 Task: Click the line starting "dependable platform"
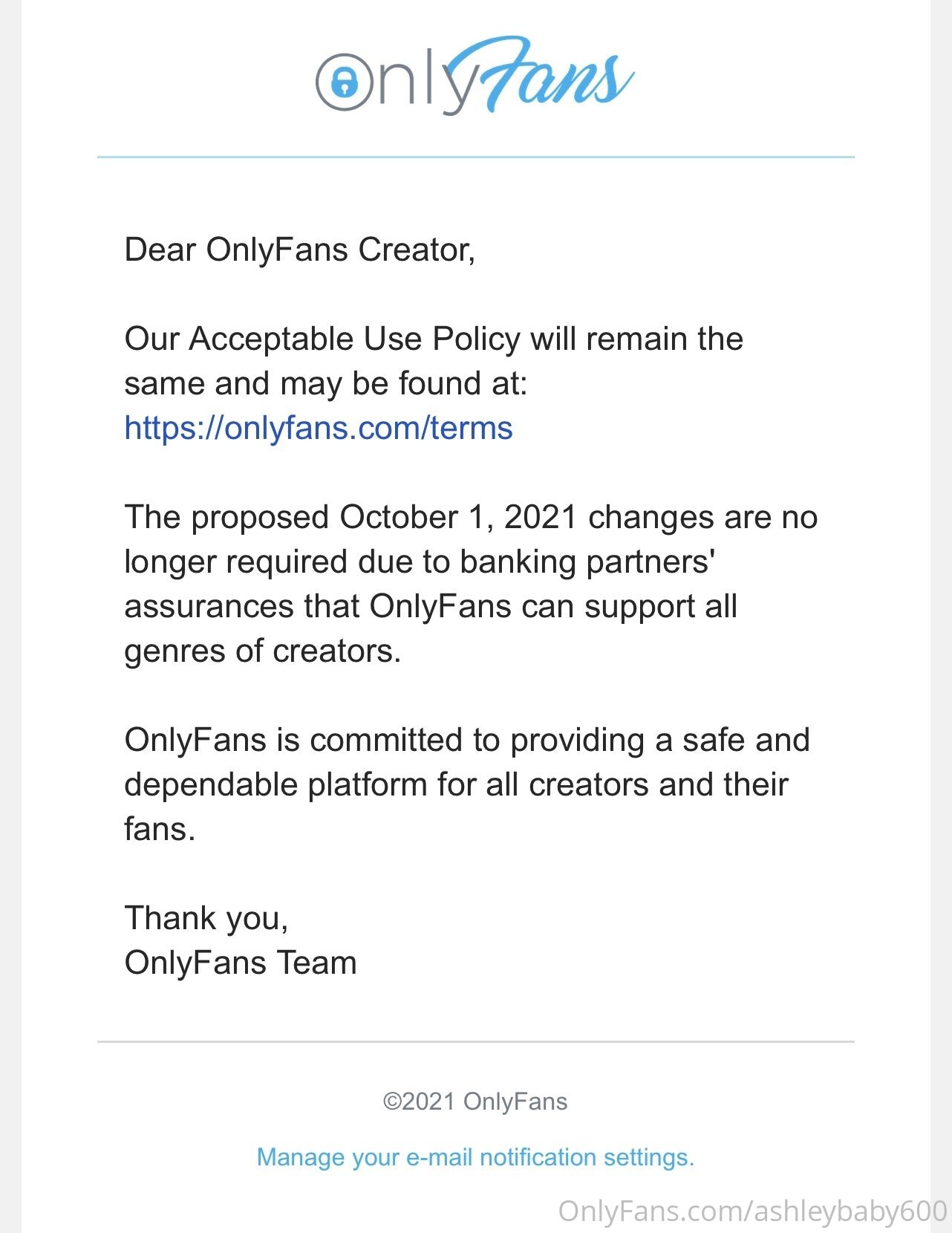pyautogui.click(x=456, y=784)
